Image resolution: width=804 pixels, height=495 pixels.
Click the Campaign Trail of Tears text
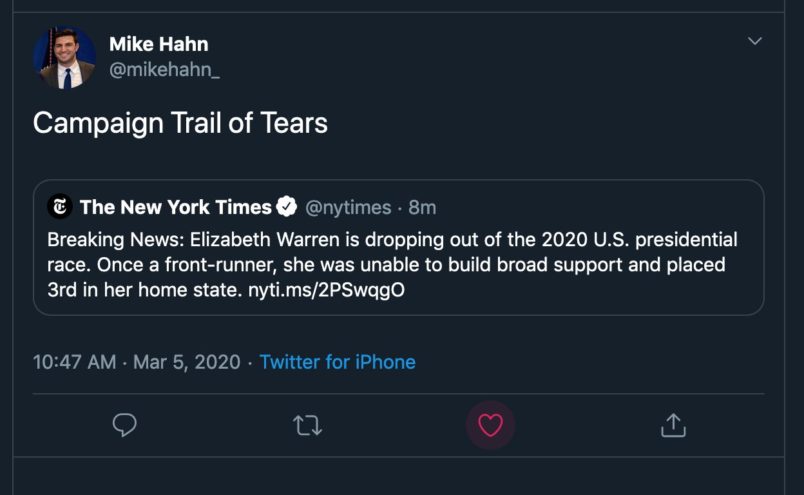pyautogui.click(x=180, y=123)
